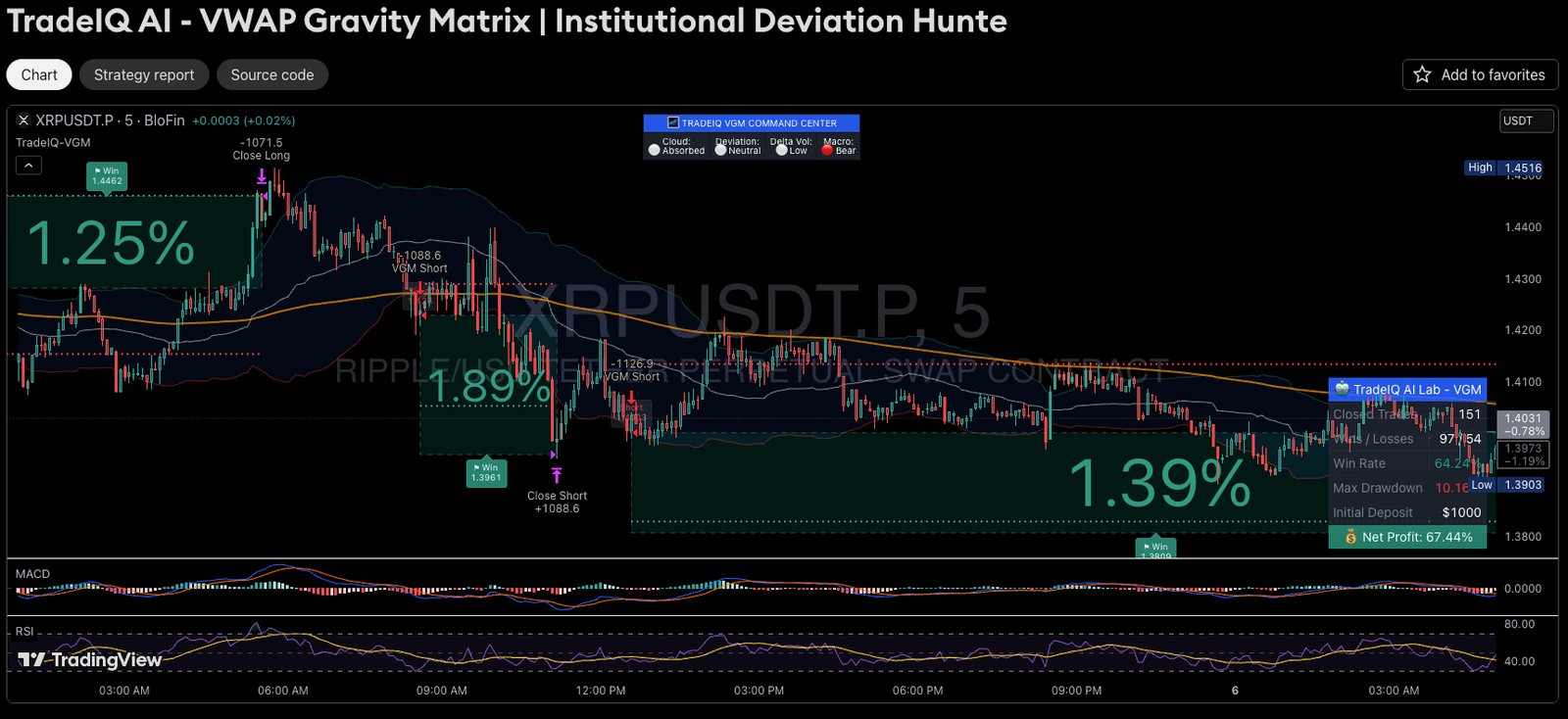This screenshot has width=1568, height=719.
Task: Switch to the Strategy report tab
Action: [x=144, y=74]
